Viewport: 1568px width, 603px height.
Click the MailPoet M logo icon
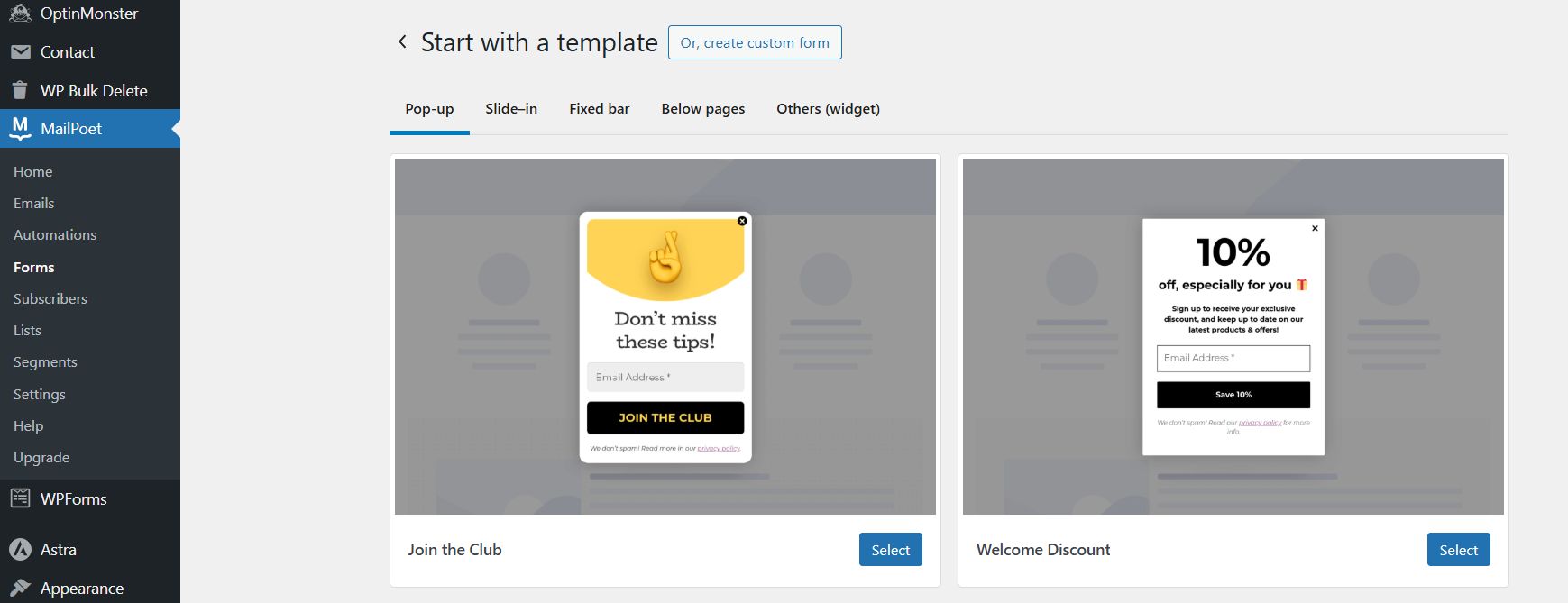tap(20, 128)
